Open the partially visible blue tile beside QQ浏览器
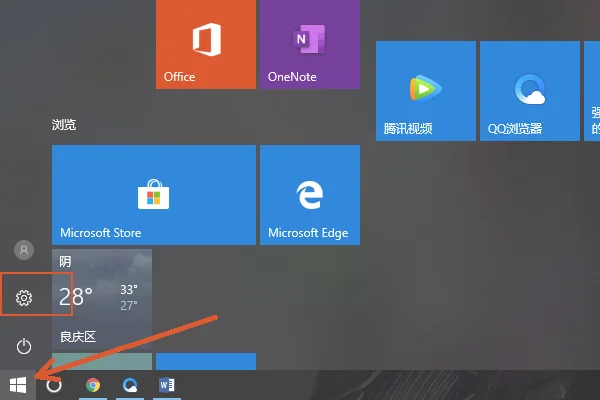This screenshot has width=600, height=400. coord(592,91)
